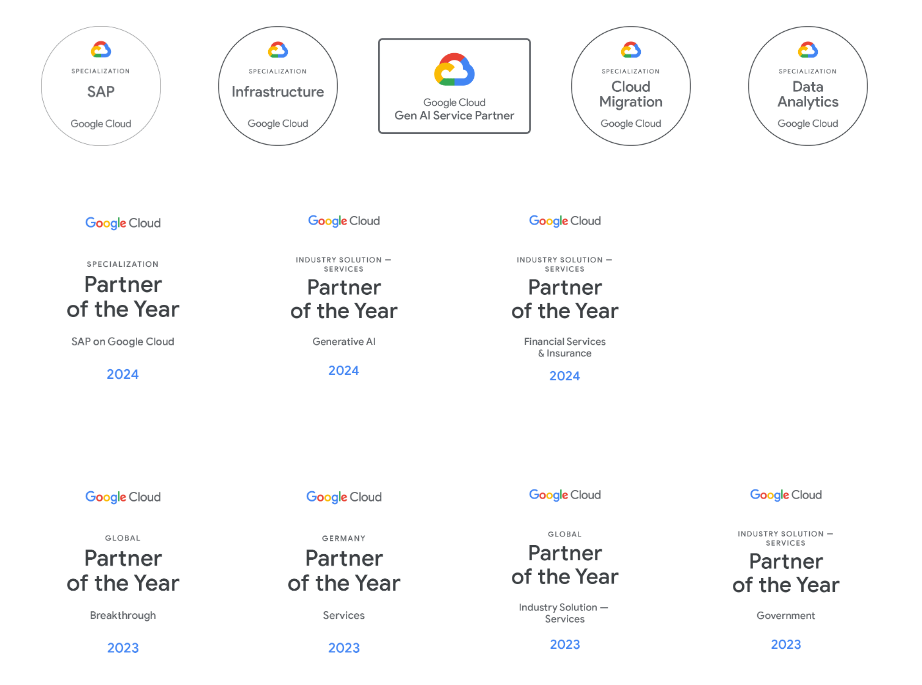Select the Data Analytics specialization badge

(x=808, y=86)
